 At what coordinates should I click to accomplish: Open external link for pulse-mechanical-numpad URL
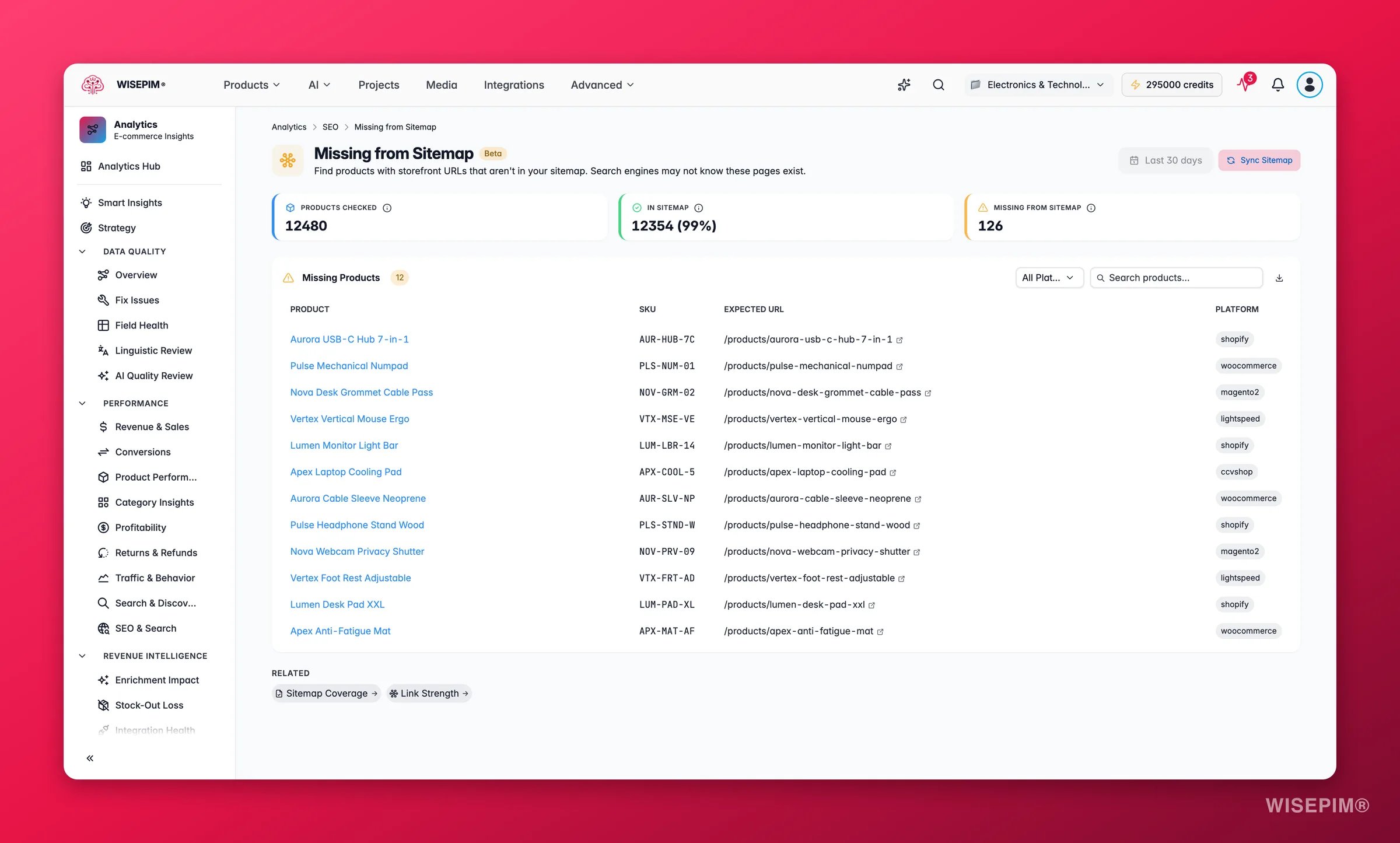900,366
